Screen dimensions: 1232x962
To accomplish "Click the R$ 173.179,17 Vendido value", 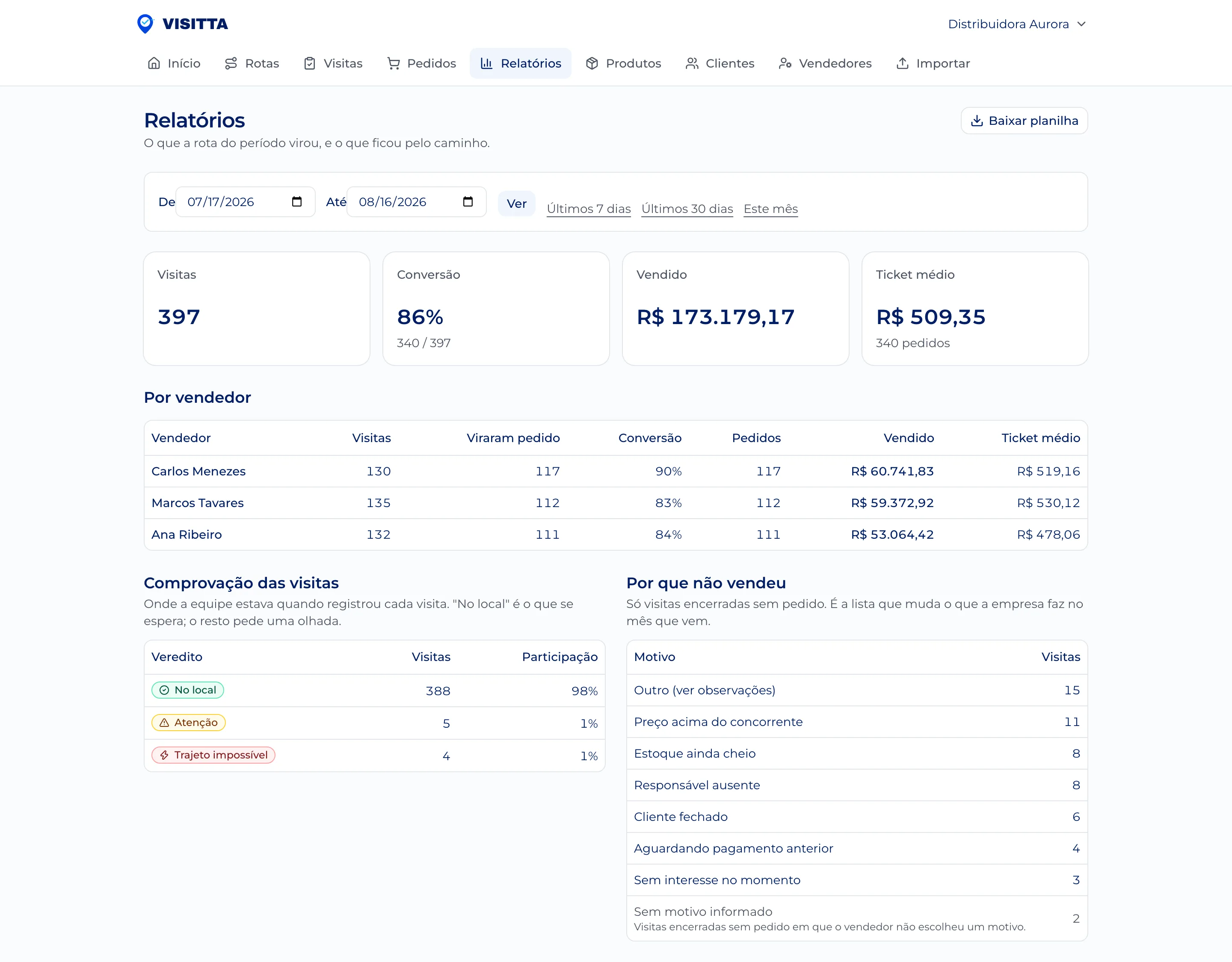I will point(715,317).
